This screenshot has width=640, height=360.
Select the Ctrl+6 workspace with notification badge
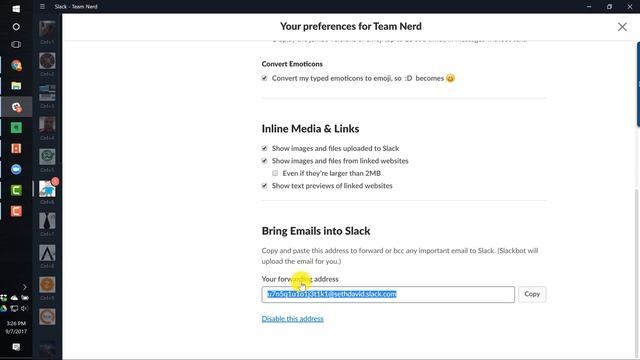(x=47, y=189)
